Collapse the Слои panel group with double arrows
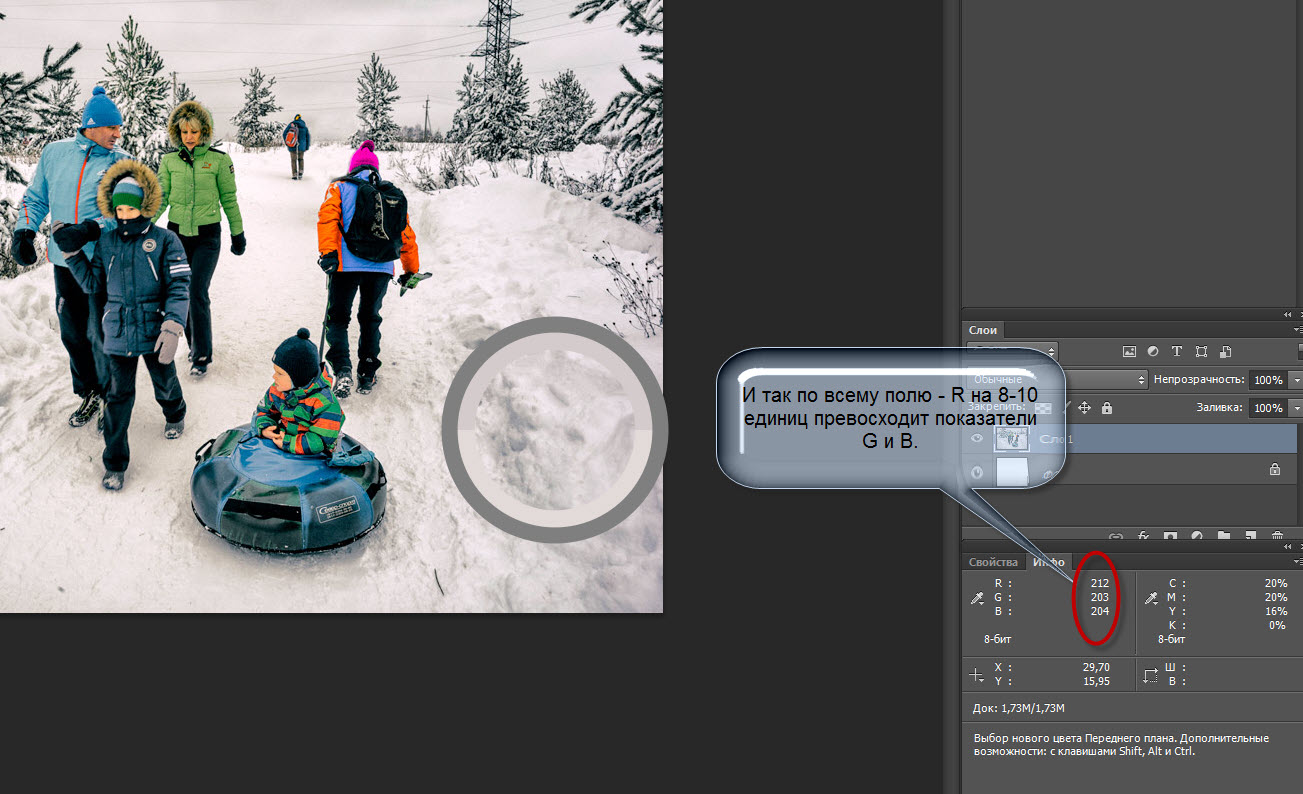Image resolution: width=1303 pixels, height=794 pixels. click(1288, 314)
